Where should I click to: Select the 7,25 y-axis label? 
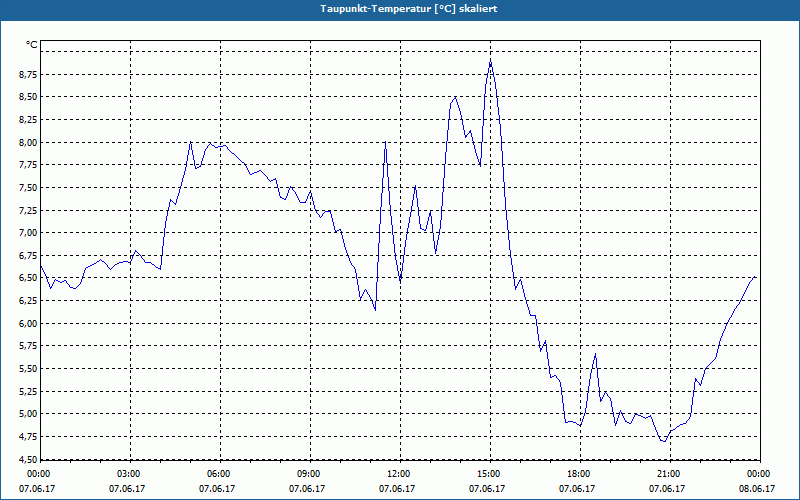click(x=27, y=210)
